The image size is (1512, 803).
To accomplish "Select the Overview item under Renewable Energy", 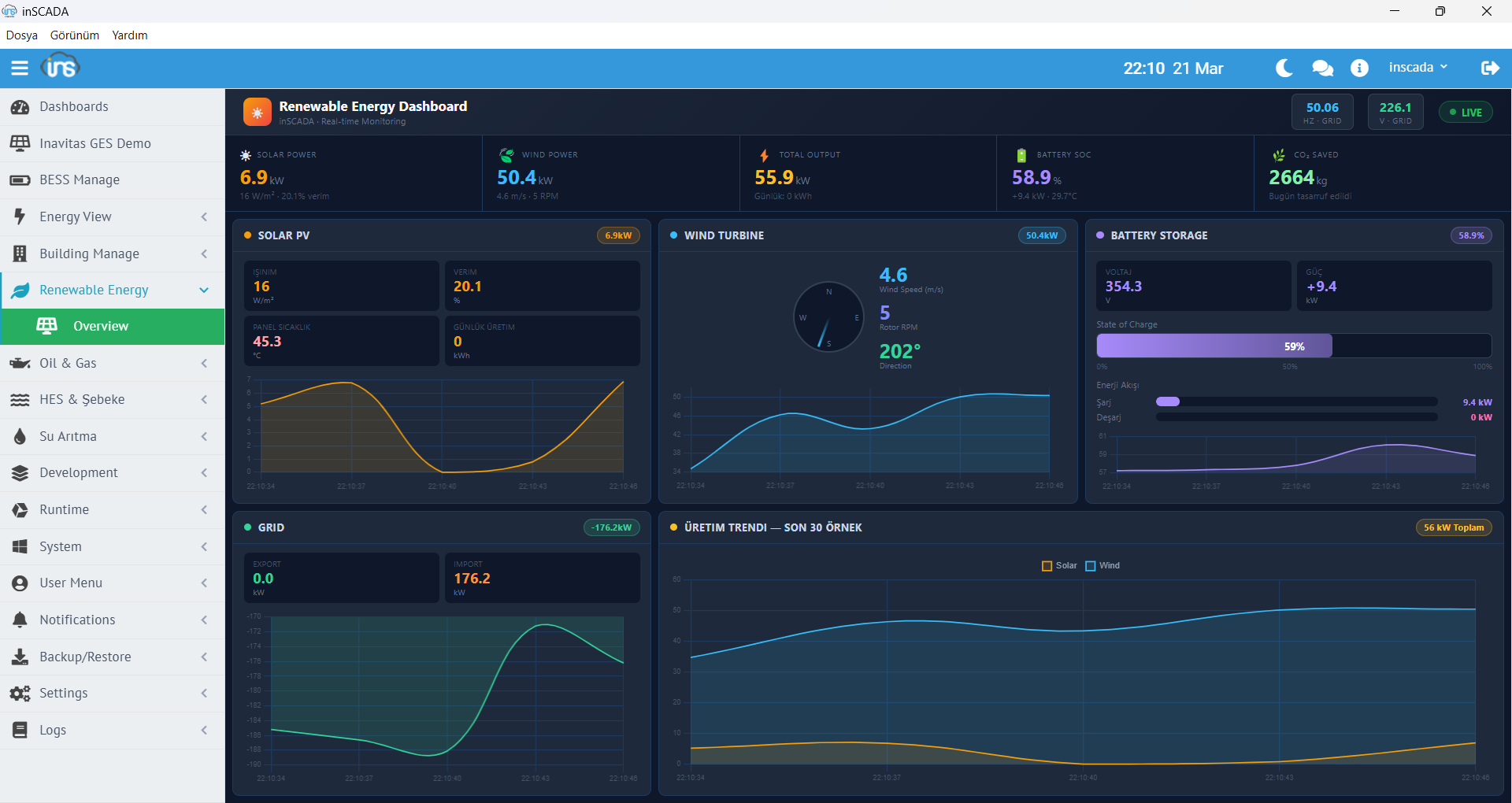I will click(112, 326).
